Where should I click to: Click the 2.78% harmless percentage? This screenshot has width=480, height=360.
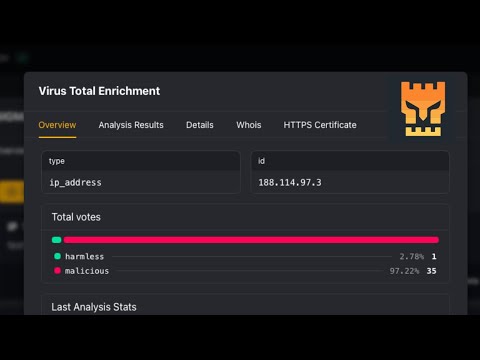click(x=412, y=256)
